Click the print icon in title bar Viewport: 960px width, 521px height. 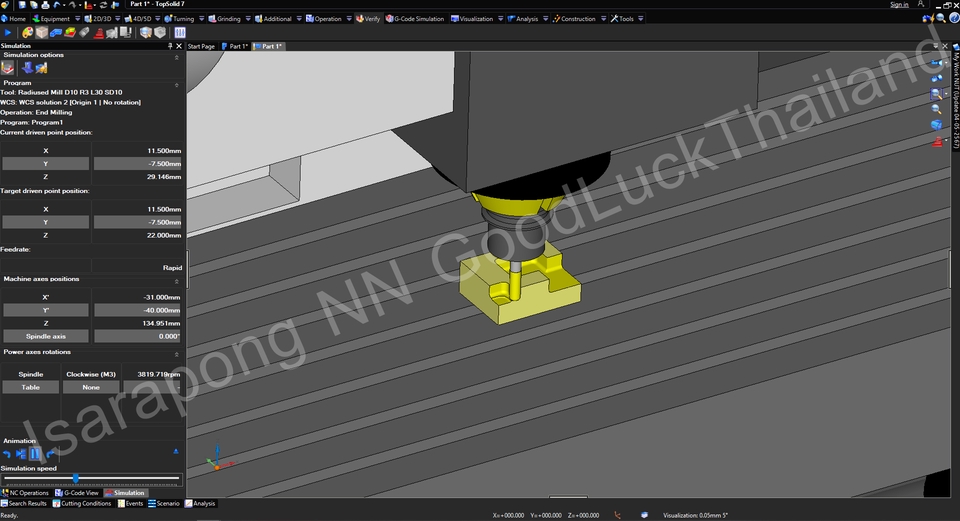[45, 4]
